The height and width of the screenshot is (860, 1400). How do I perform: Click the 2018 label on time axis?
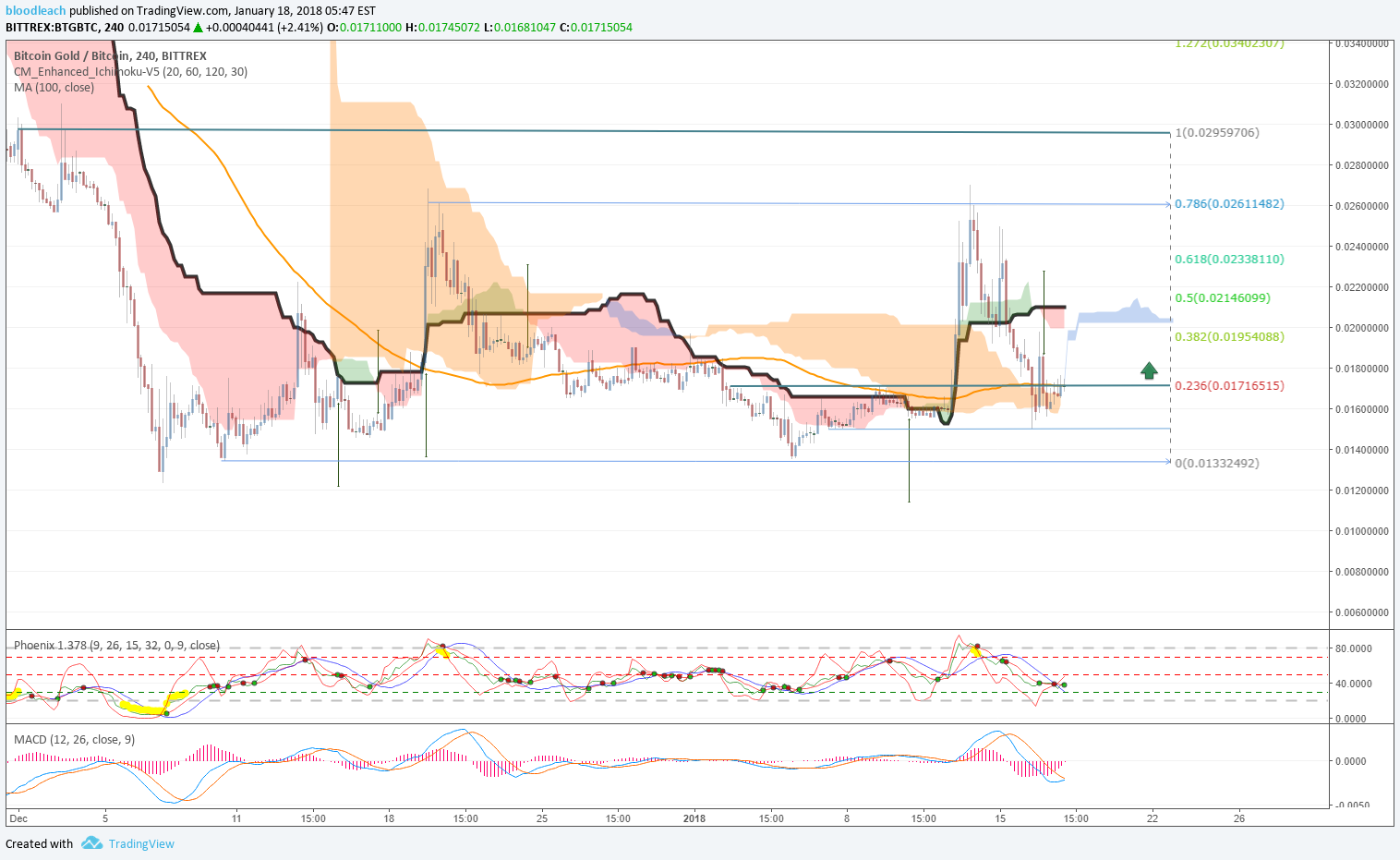(x=694, y=818)
